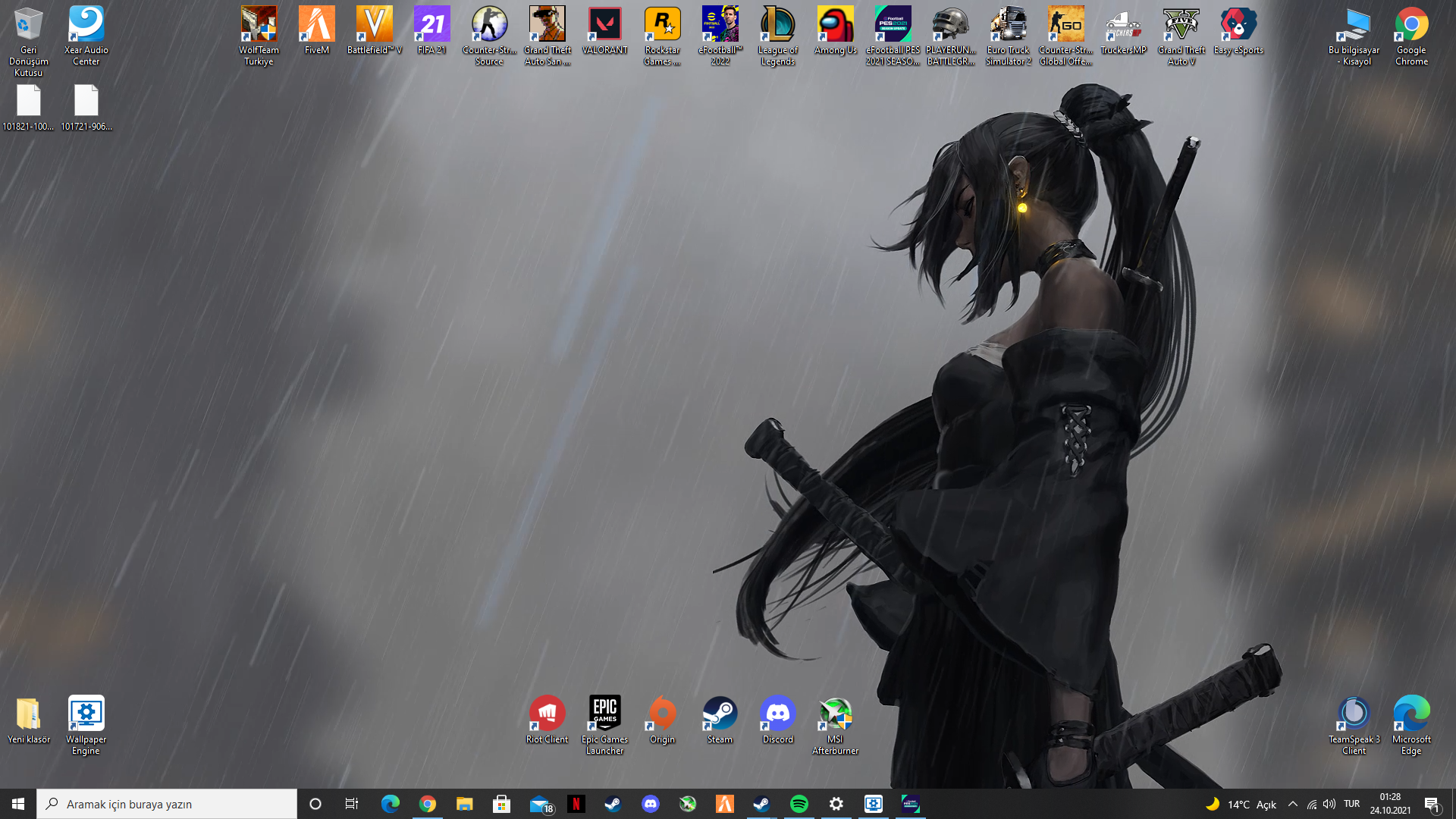Open File Explorer from the taskbar

click(x=465, y=804)
